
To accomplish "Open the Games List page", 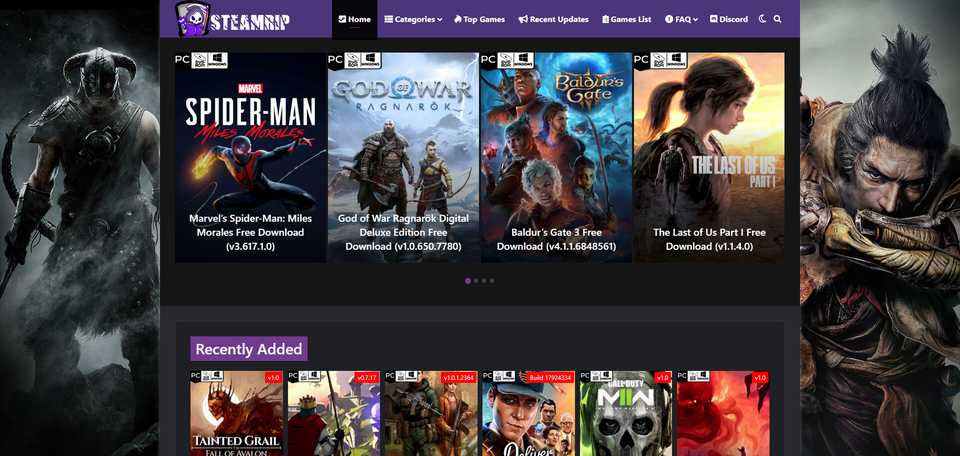I will [x=626, y=19].
